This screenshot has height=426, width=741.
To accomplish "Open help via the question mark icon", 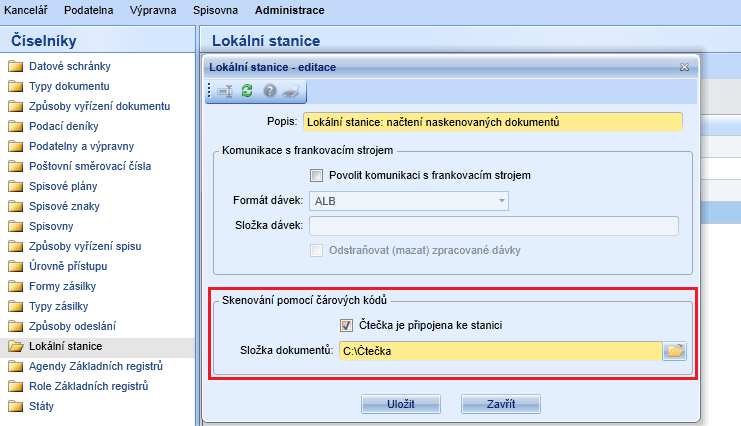I will [269, 90].
